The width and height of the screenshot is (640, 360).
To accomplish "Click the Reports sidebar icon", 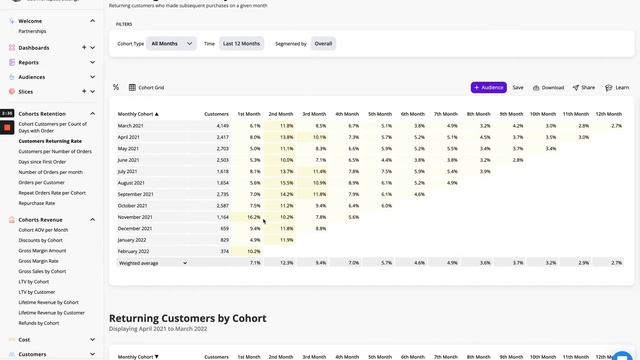I will tap(11, 62).
